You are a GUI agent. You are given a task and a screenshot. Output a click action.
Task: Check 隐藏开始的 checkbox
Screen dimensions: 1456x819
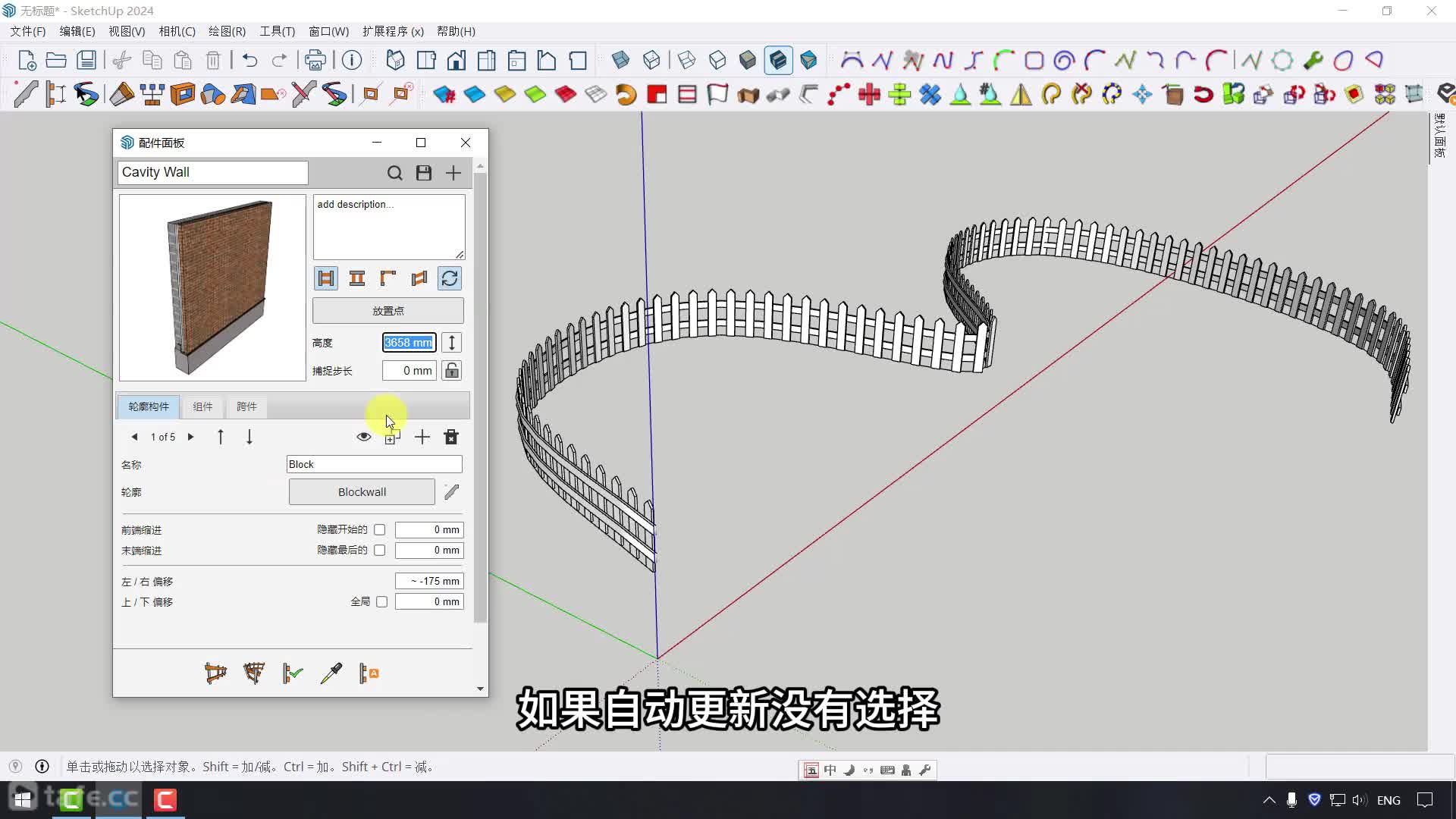pyautogui.click(x=379, y=530)
